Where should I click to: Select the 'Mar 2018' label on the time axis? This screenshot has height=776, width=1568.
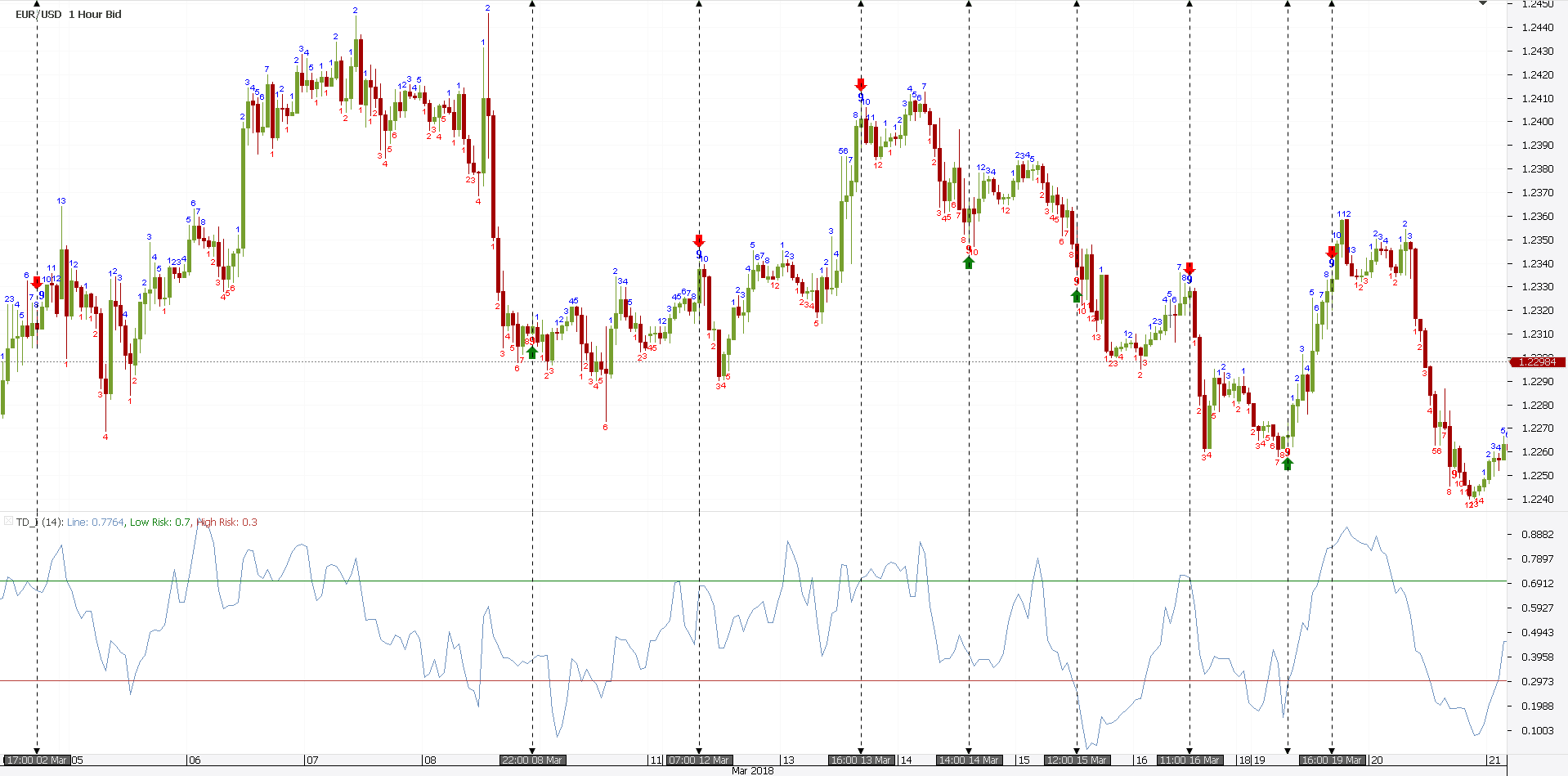(751, 769)
